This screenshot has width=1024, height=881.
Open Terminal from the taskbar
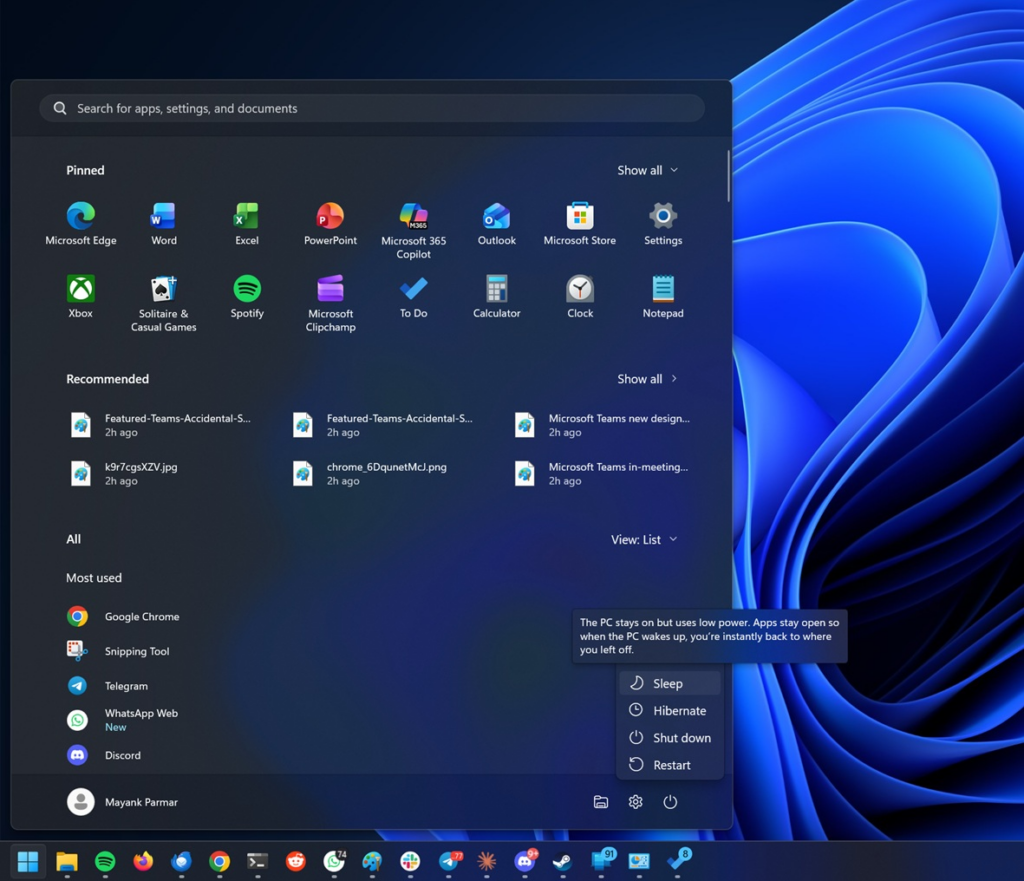(257, 861)
